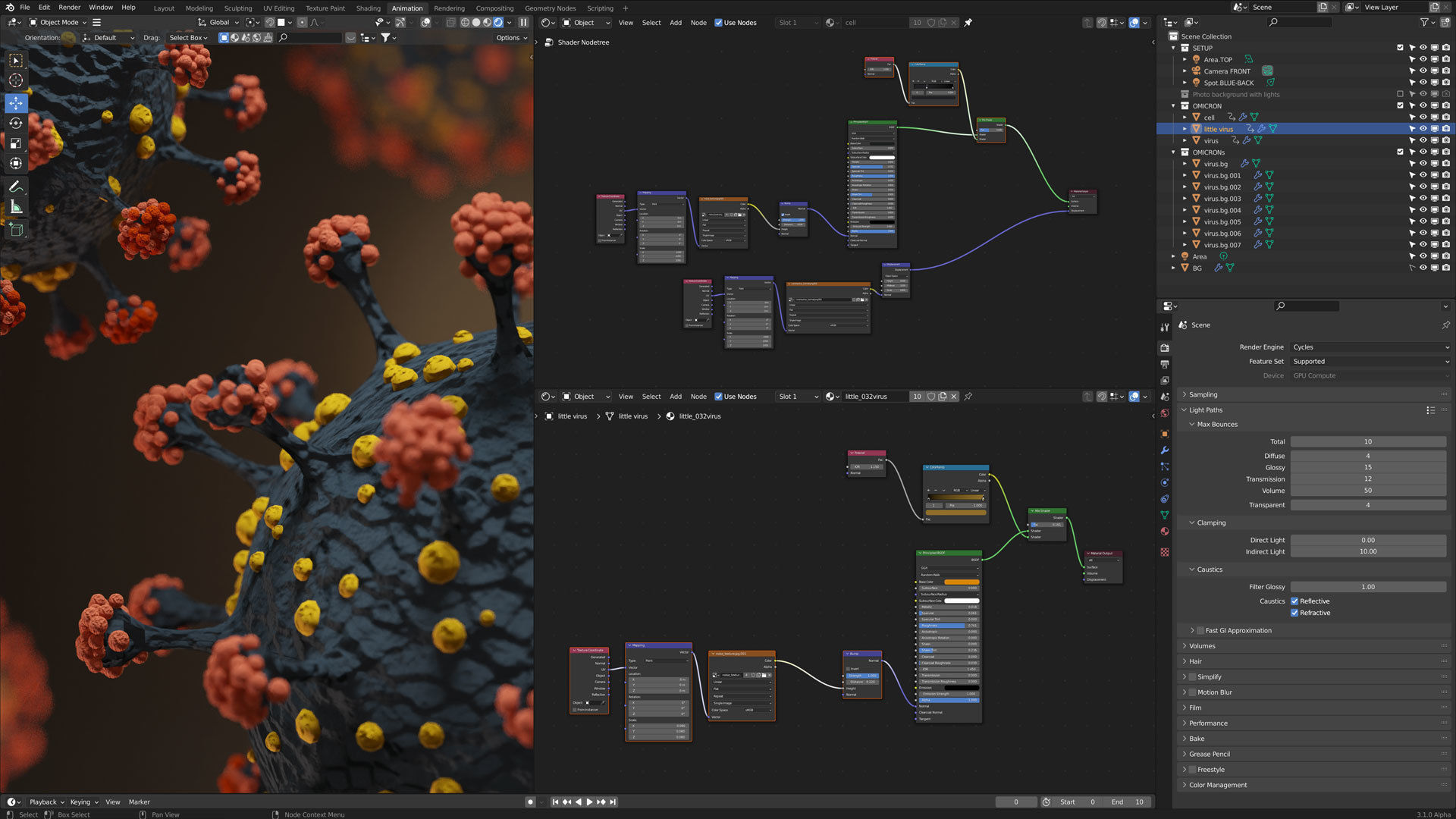Select the Transform tool
This screenshot has width=1456, height=819.
16,163
